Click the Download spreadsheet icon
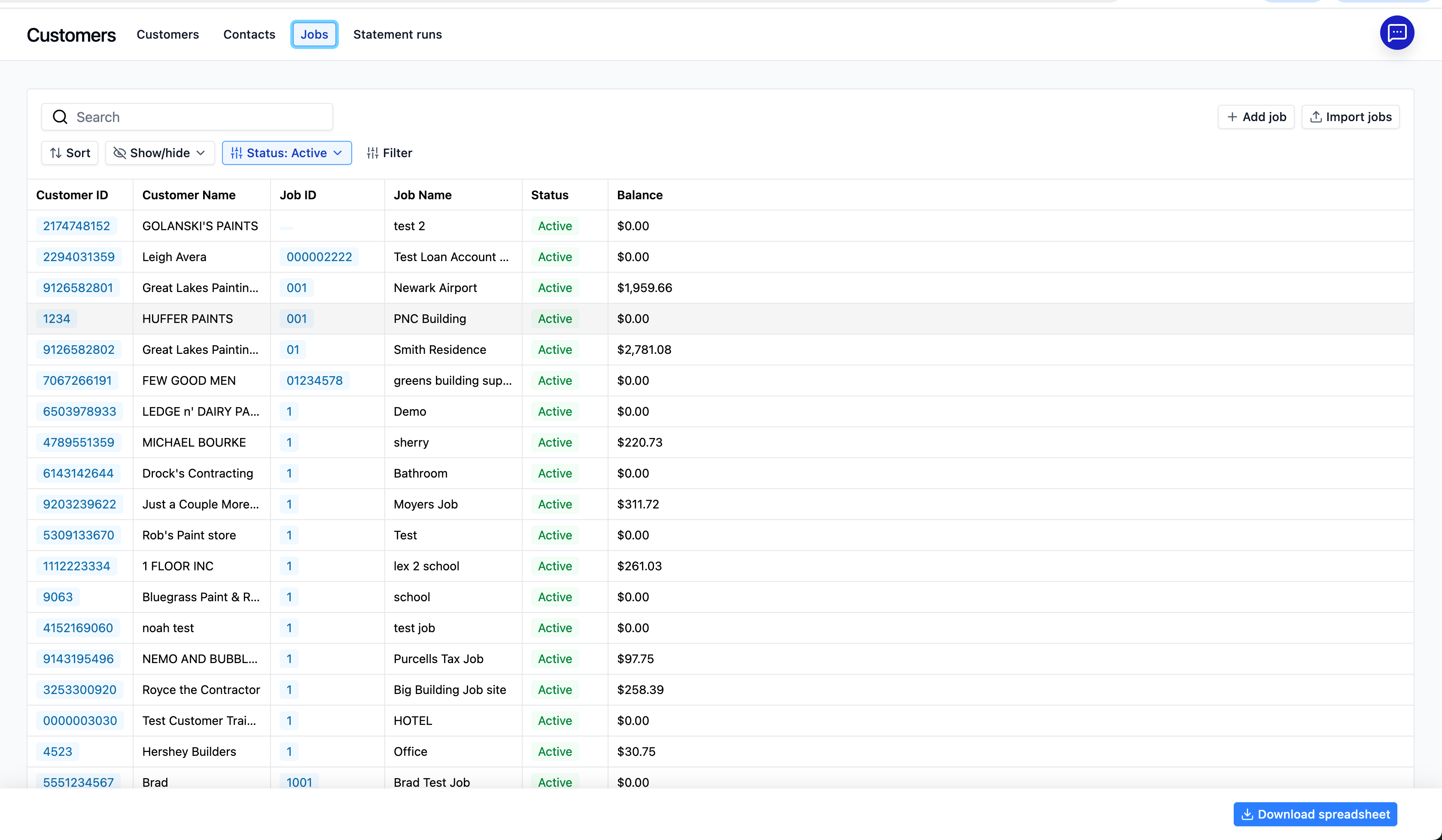Screen dimensions: 1442x840 click(x=1247, y=814)
